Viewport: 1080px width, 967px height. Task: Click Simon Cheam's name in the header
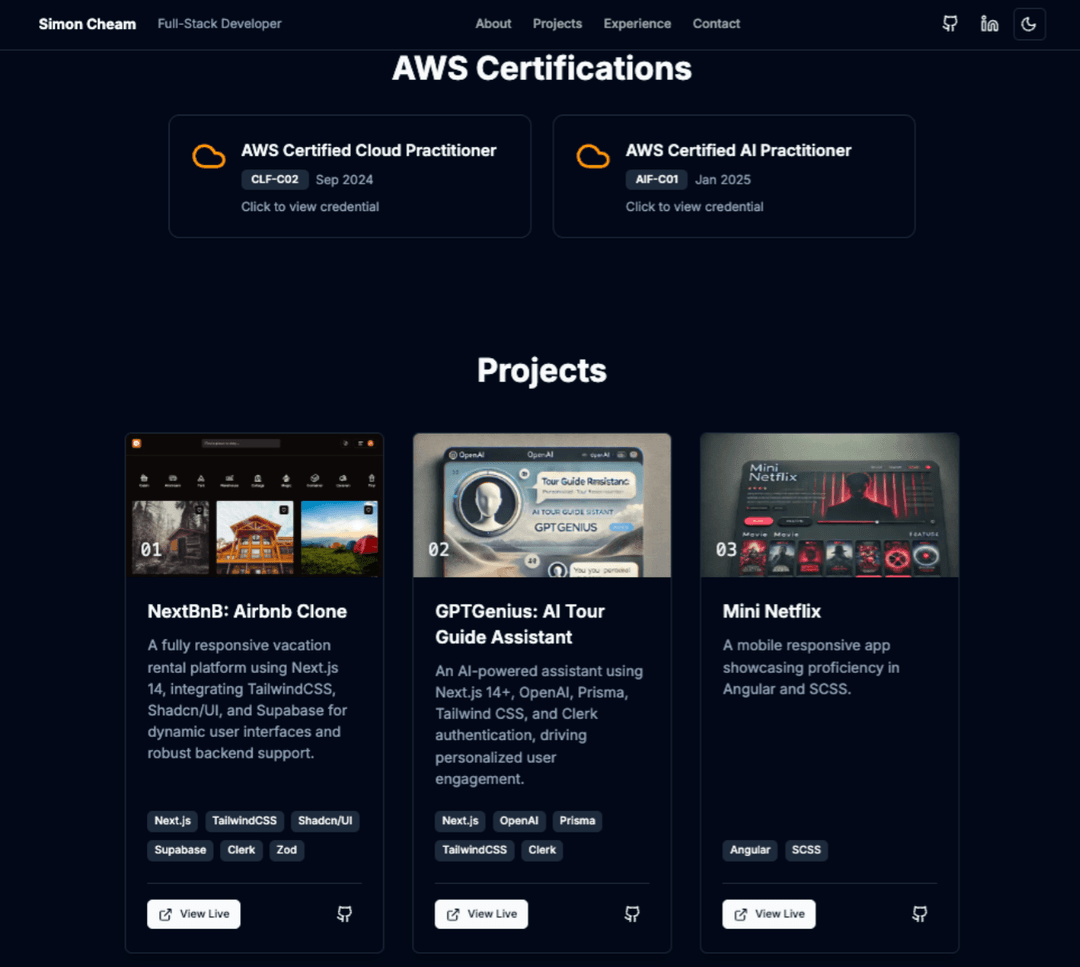(x=87, y=23)
